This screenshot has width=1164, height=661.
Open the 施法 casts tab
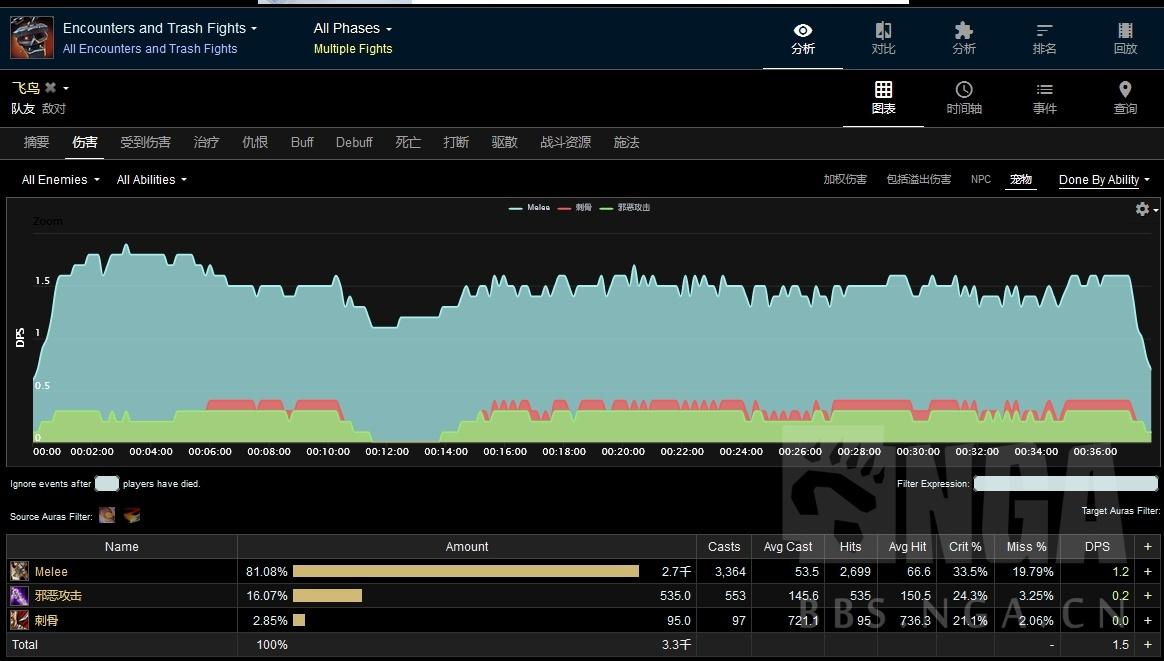pyautogui.click(x=626, y=143)
